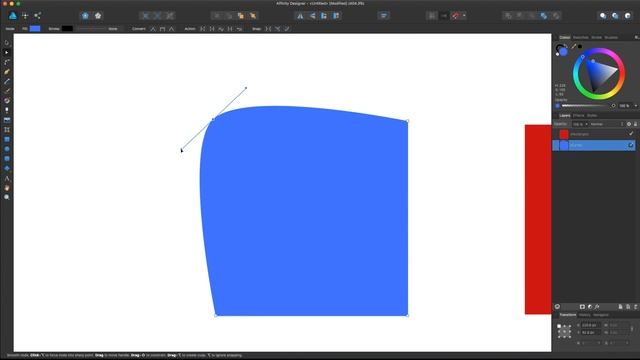640x360 pixels.
Task: Pick the color picker eyedropper in Color panel
Action: click(574, 47)
